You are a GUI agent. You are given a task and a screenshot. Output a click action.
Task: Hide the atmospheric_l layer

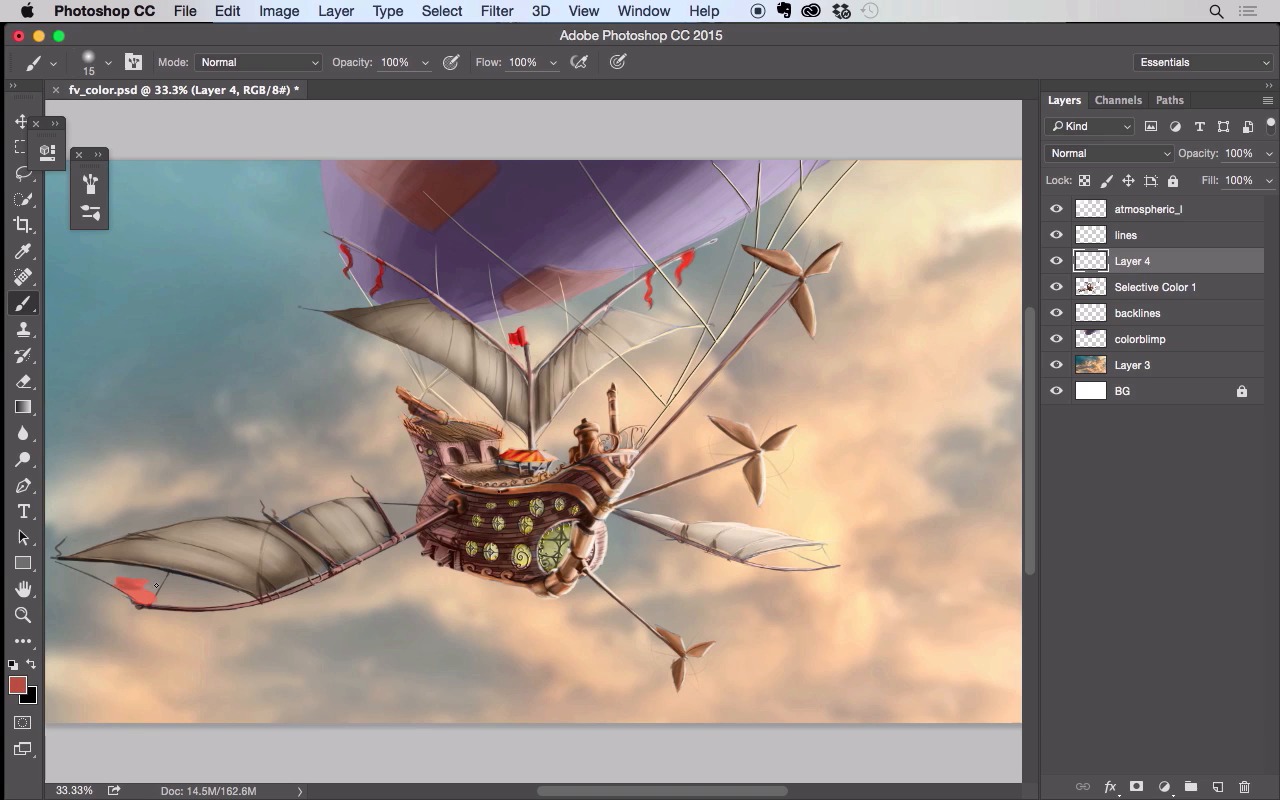1056,209
